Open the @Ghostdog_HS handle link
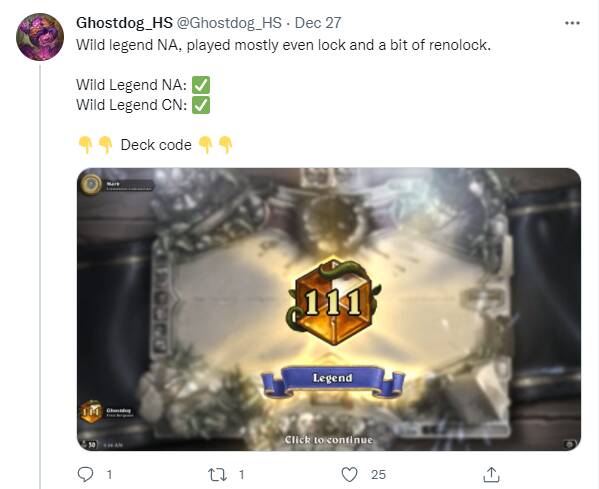 coord(228,23)
